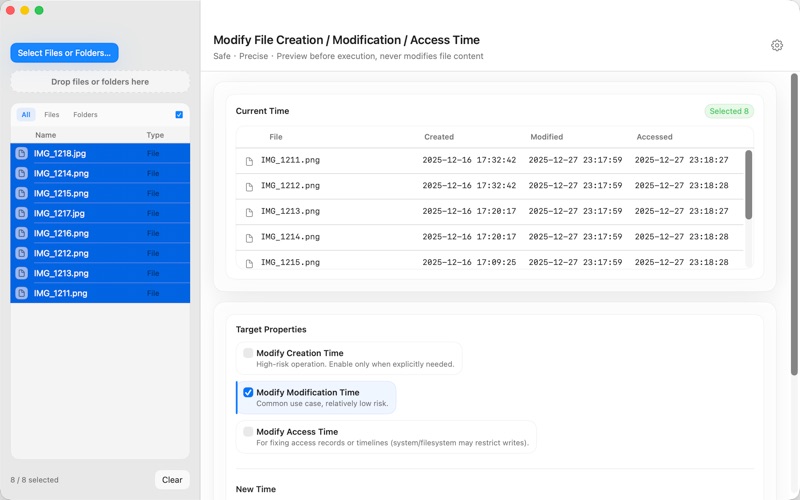
Task: Select IMG_1218.jpg in the sidebar list
Action: [100, 153]
